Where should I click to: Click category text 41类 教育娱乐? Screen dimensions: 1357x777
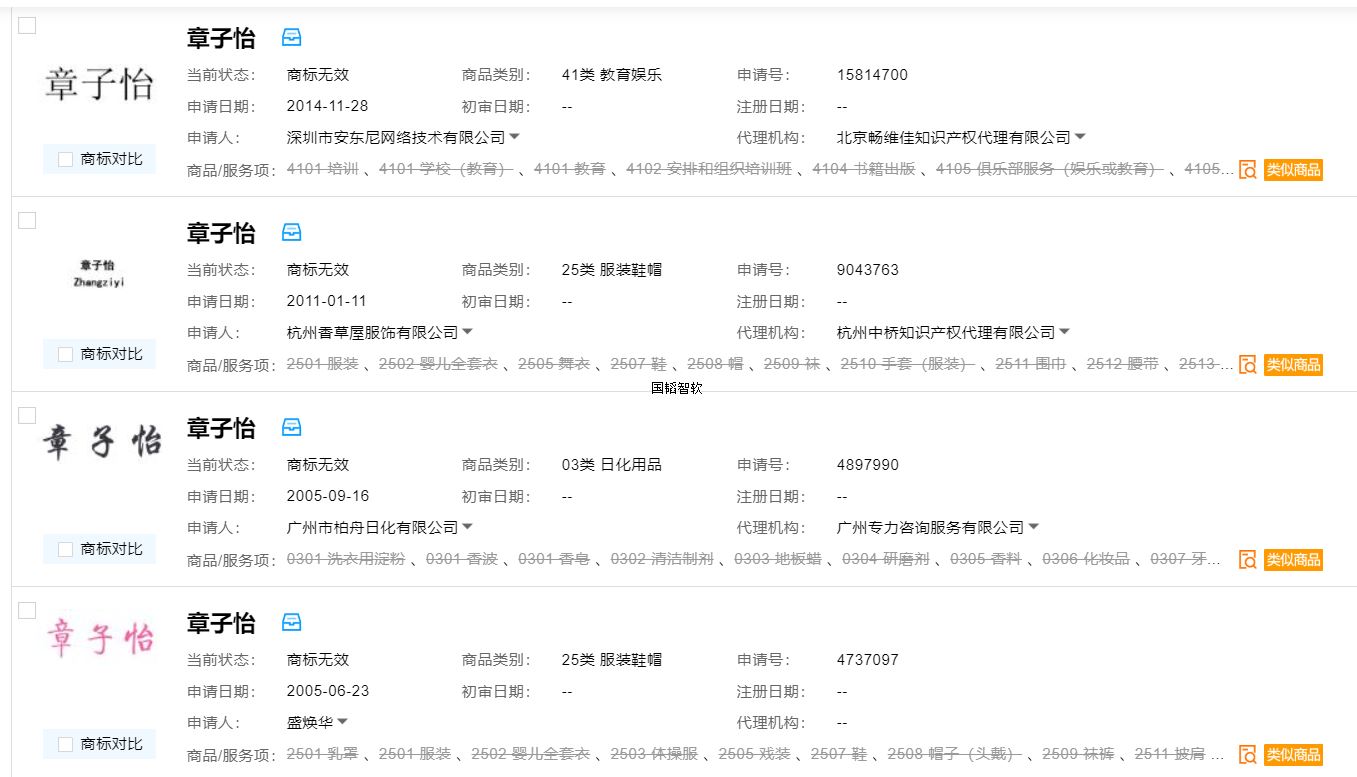tap(612, 75)
